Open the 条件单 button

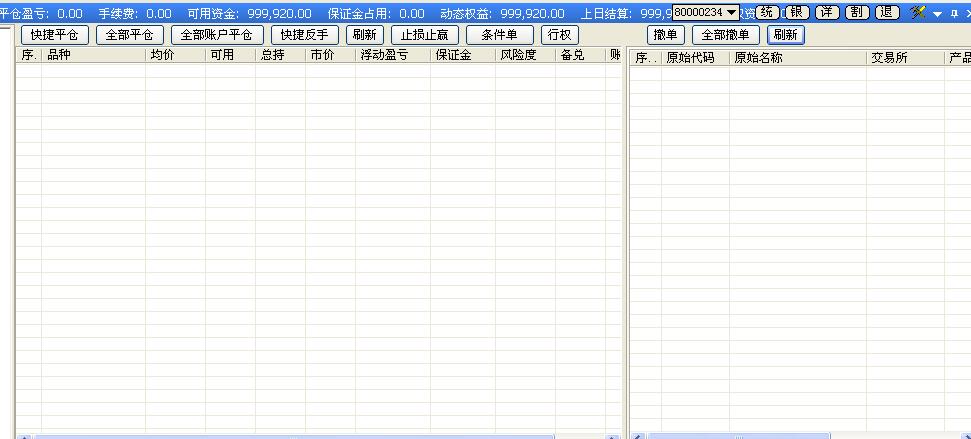[x=500, y=35]
